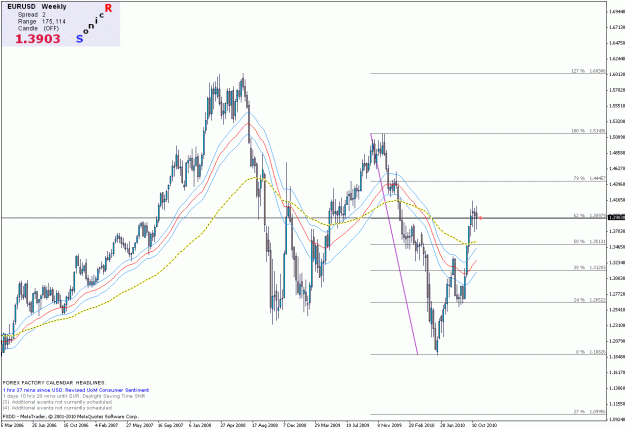625x429 pixels.
Task: Click the FXDD MetaTrader copyright line
Action: point(71,417)
